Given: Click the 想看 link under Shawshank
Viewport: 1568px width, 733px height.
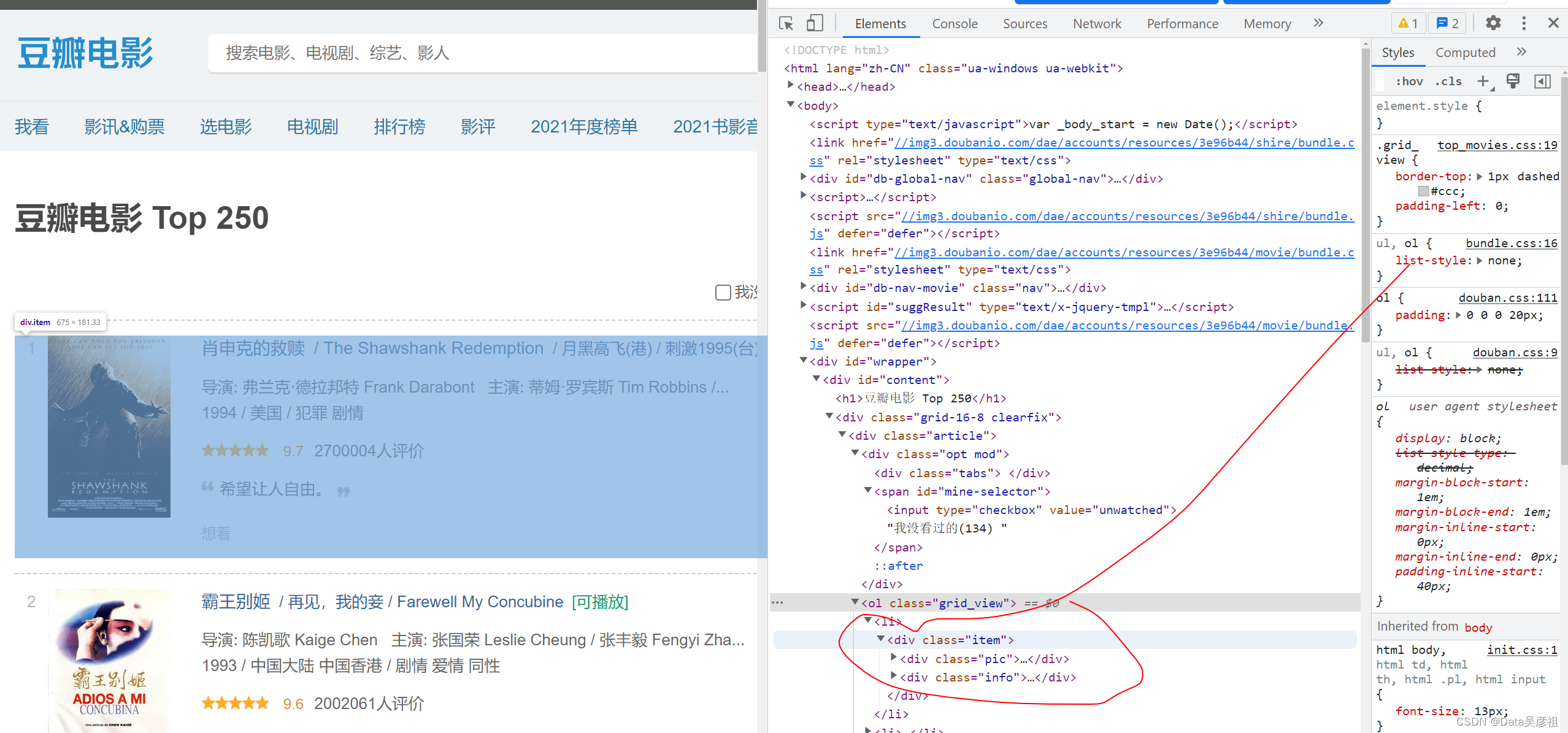Looking at the screenshot, I should pyautogui.click(x=216, y=533).
